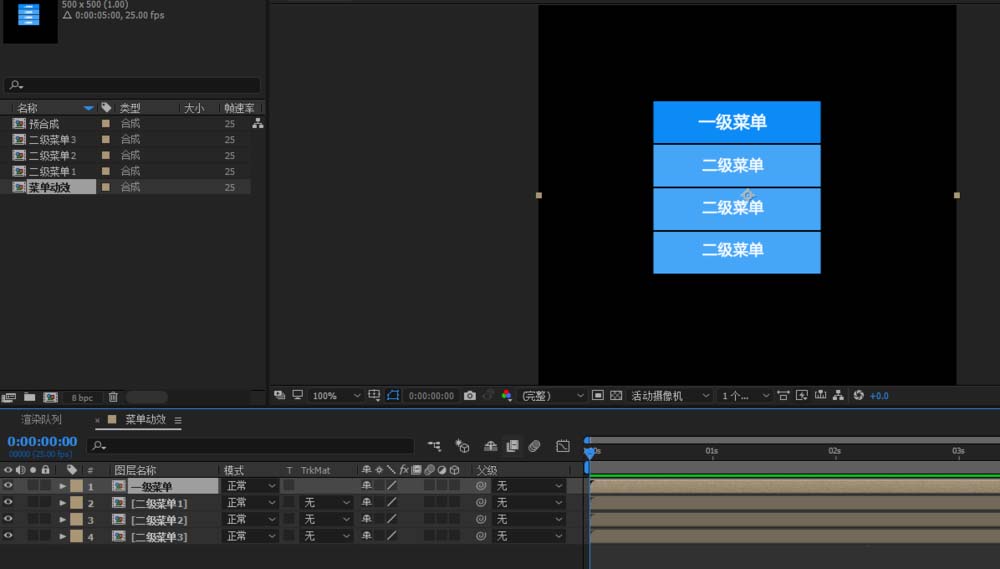The image size is (1000, 569).
Task: Toggle frame blending enable icon
Action: coord(512,446)
